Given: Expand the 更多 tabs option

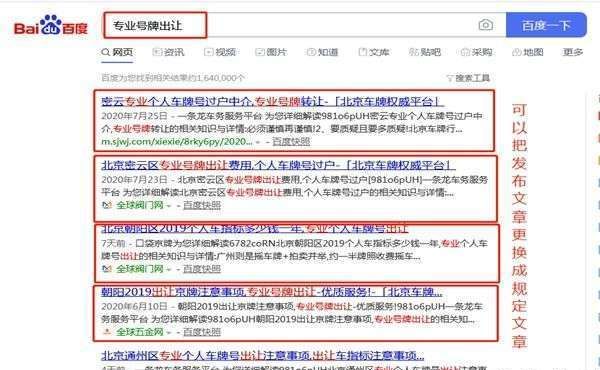Looking at the screenshot, I should pyautogui.click(x=572, y=52).
